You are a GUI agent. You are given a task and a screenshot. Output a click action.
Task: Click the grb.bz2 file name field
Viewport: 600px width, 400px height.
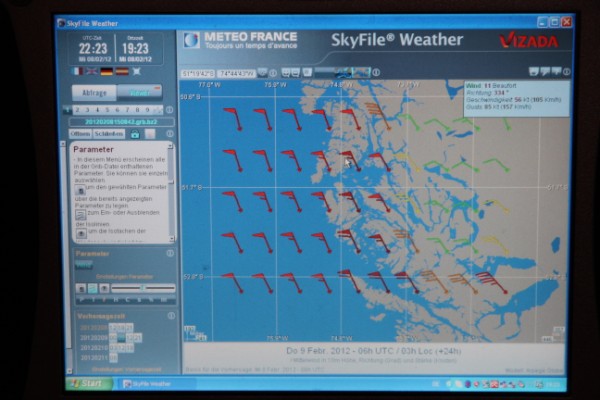tap(121, 122)
